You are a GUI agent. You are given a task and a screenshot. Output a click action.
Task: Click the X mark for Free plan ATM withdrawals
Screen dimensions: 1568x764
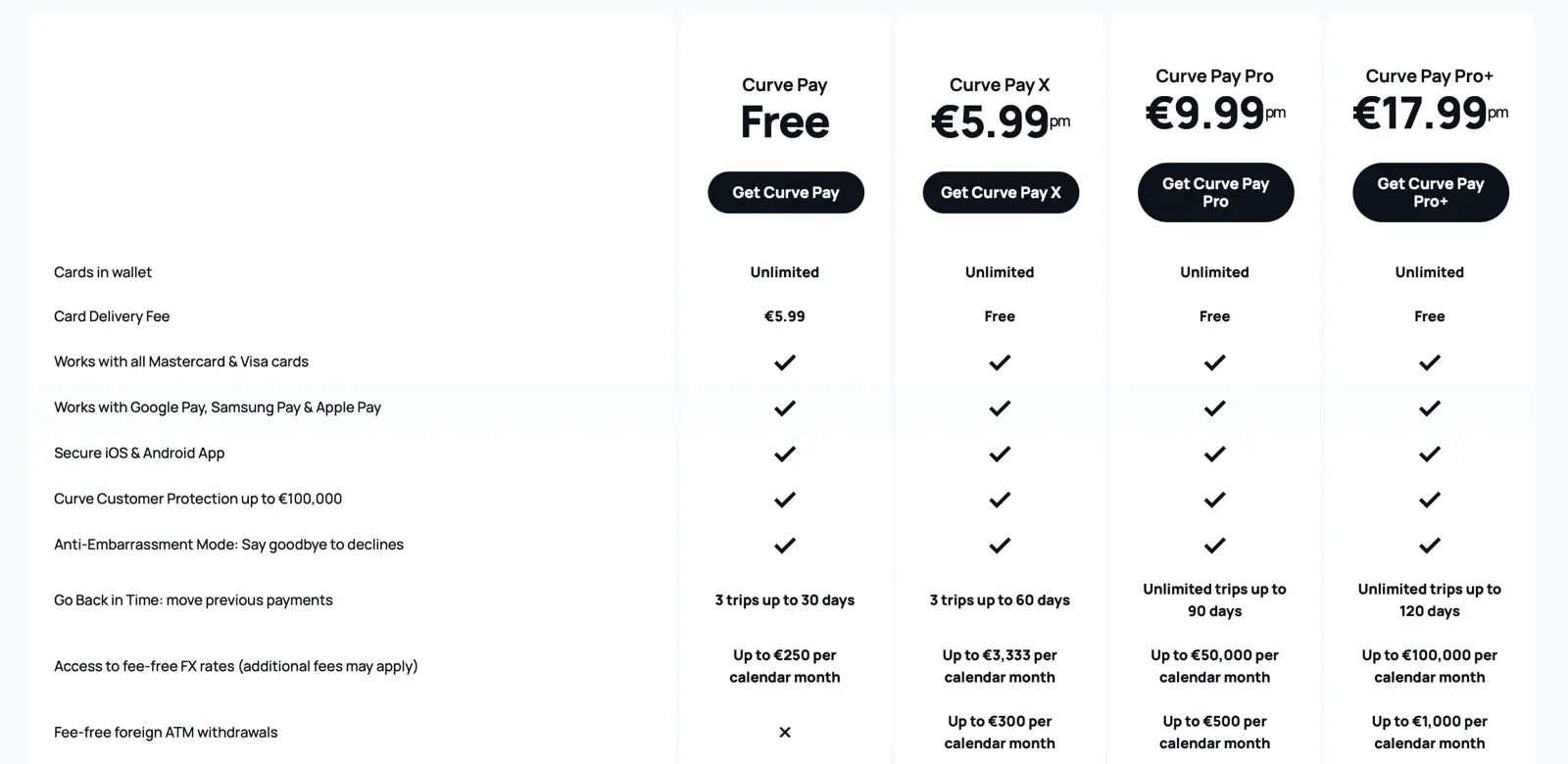click(785, 733)
